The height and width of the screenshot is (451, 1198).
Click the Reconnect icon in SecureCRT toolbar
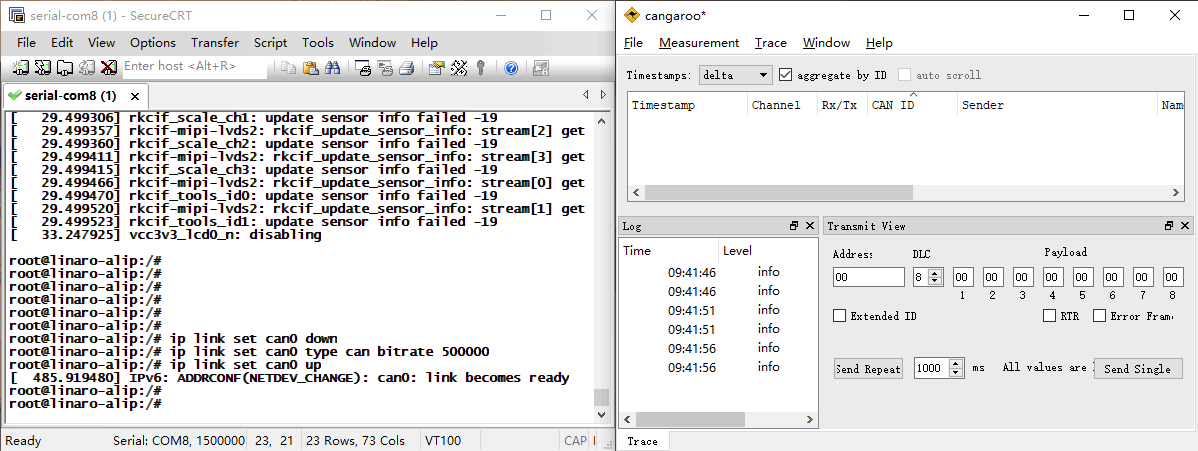[87, 68]
